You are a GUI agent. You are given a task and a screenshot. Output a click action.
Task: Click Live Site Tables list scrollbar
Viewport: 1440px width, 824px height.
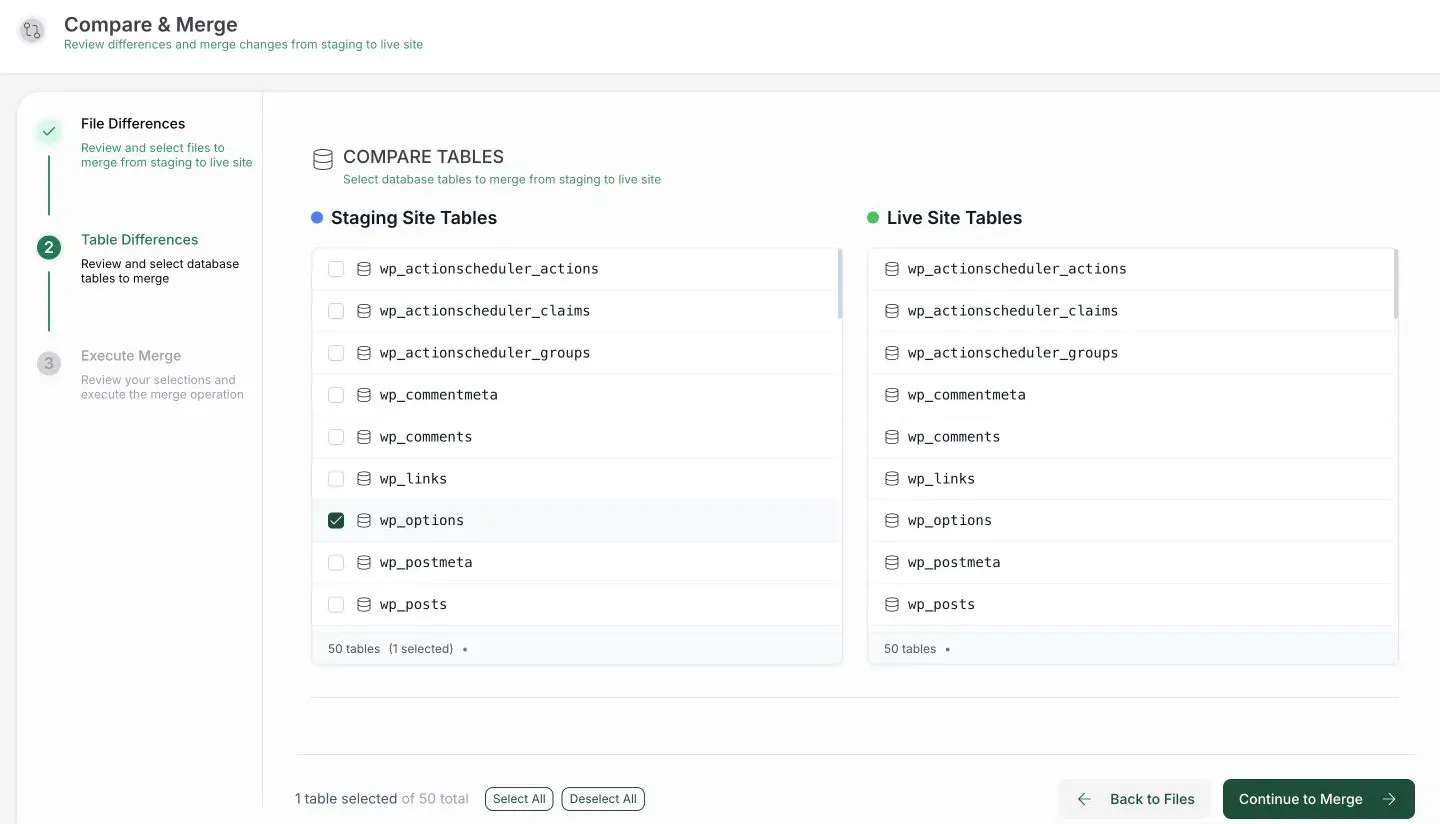(1395, 285)
